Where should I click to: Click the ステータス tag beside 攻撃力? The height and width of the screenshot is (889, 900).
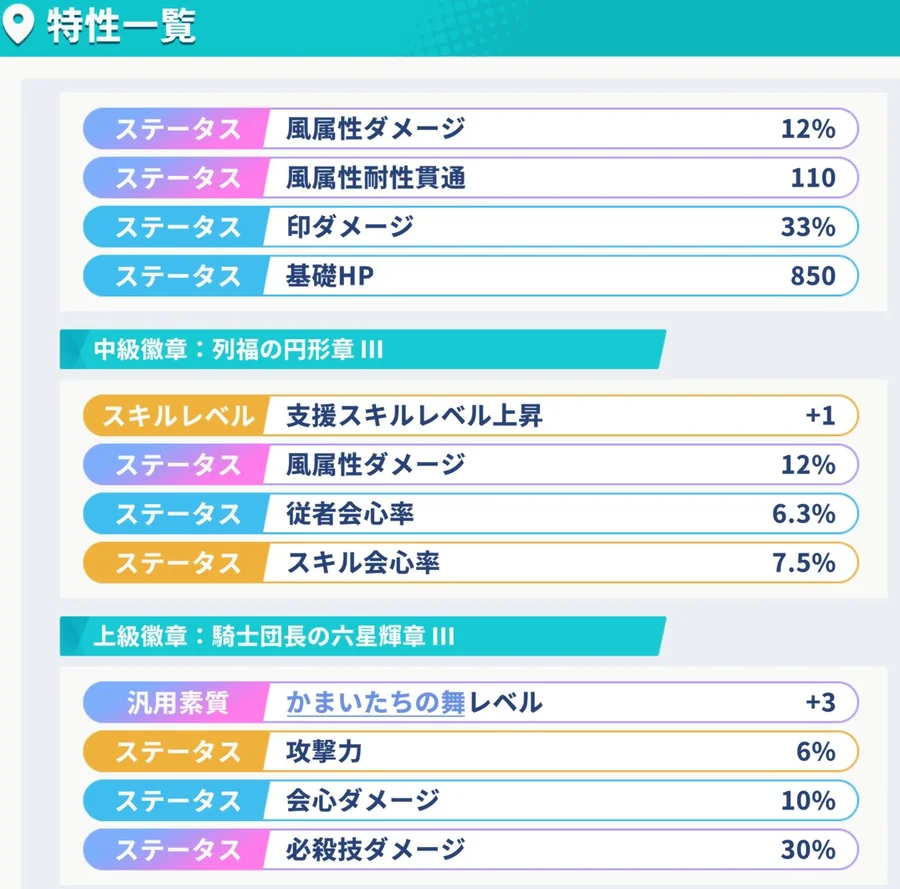click(178, 751)
